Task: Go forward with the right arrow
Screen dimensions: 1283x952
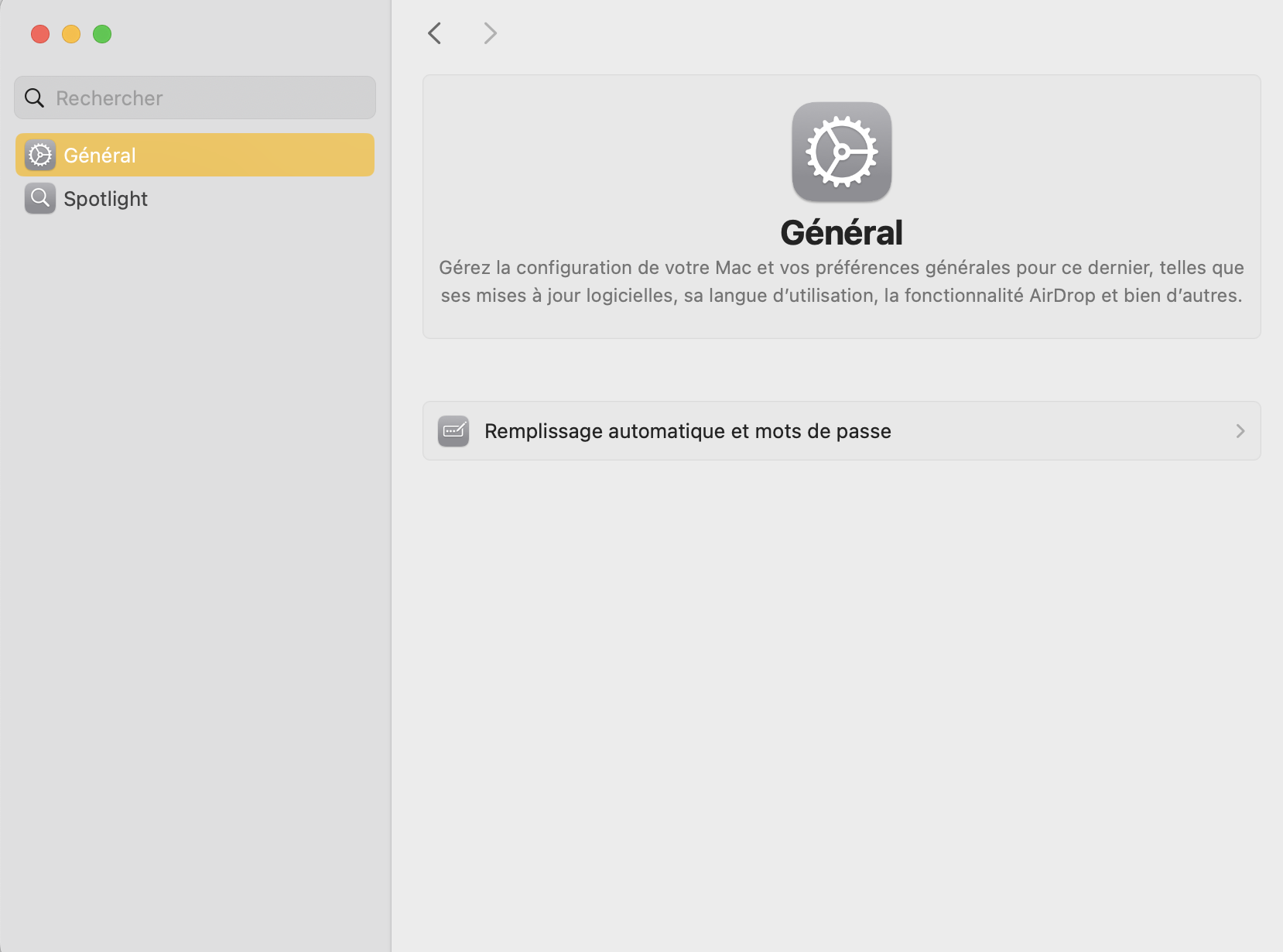Action: pos(490,33)
